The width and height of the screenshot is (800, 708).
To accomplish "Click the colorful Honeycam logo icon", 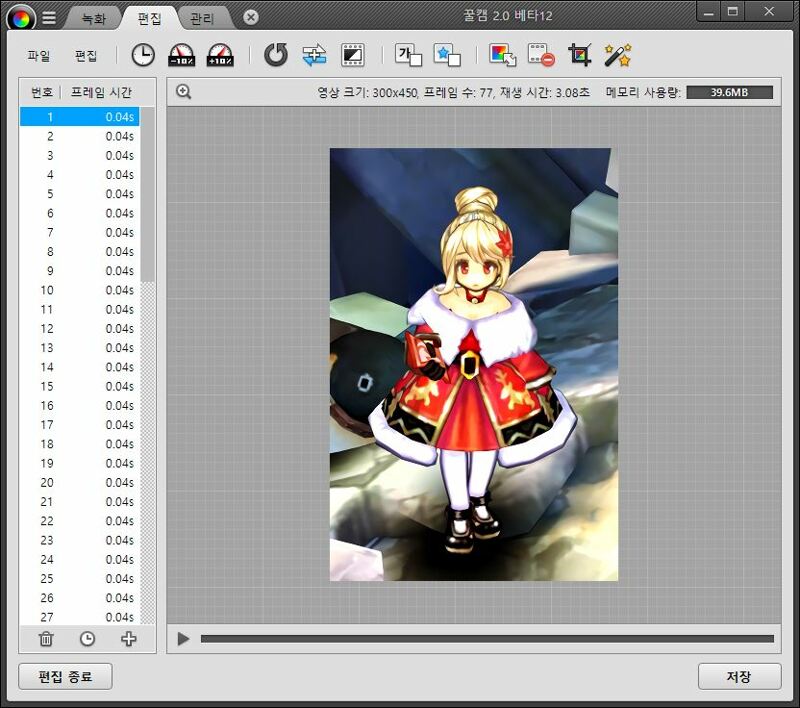I will 21,18.
